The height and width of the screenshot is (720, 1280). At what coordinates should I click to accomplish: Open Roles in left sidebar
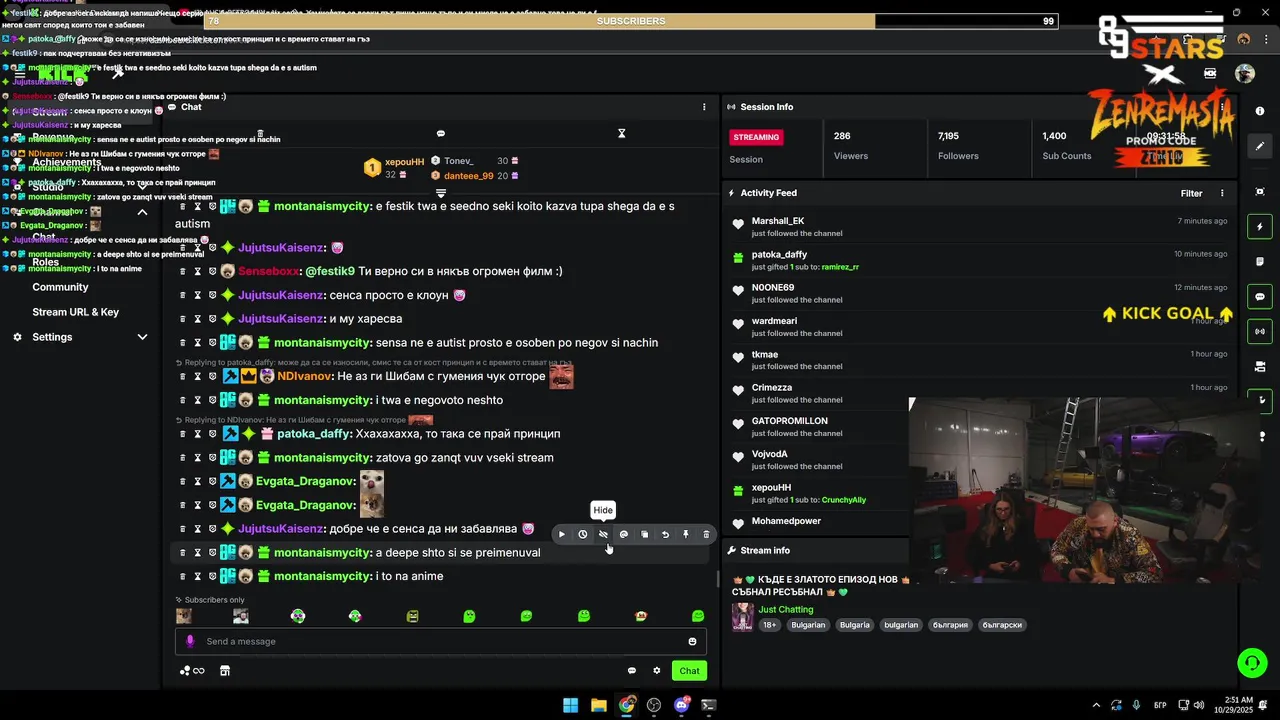(45, 262)
